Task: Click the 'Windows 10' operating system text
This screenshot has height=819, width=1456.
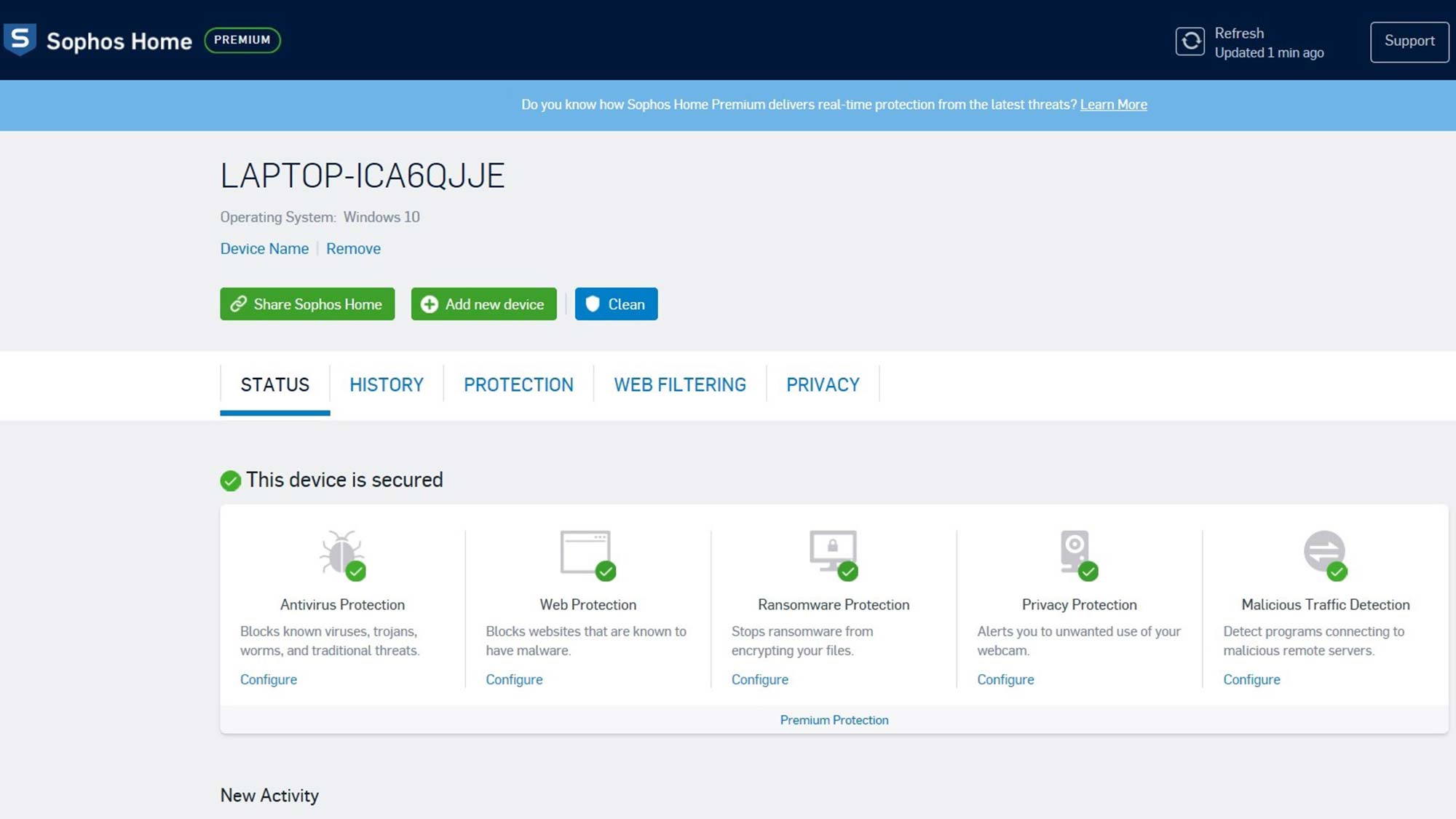Action: click(x=381, y=217)
